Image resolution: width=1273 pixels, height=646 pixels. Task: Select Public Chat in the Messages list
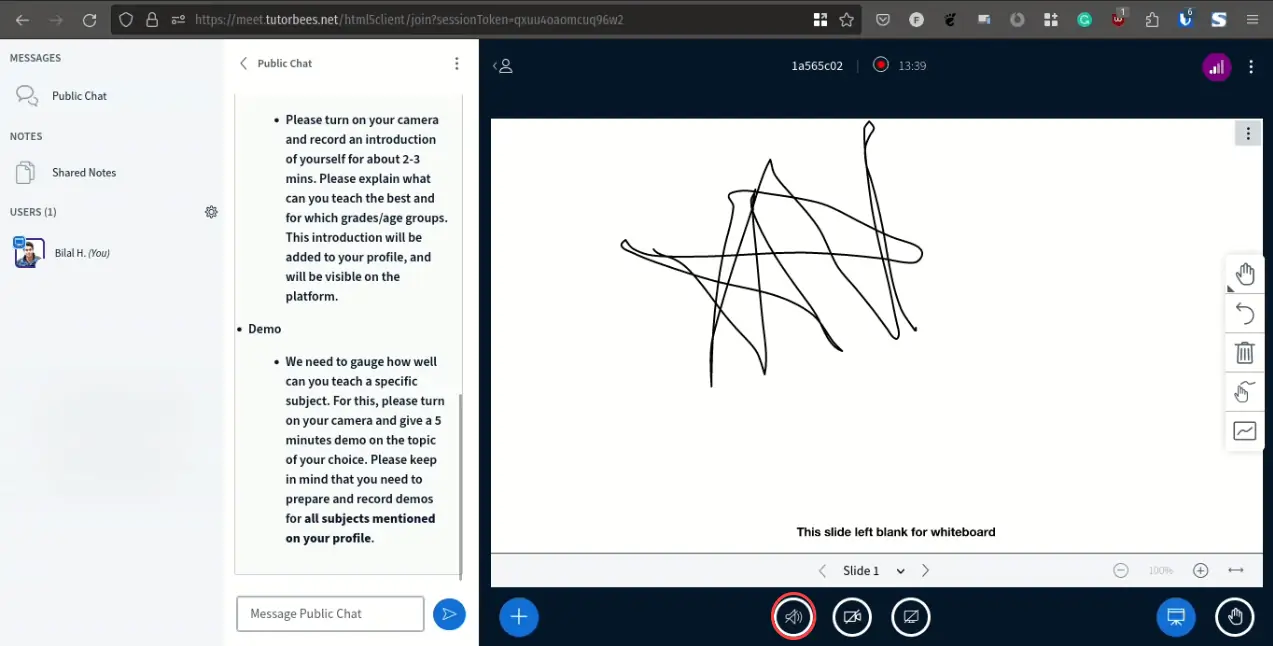click(79, 96)
